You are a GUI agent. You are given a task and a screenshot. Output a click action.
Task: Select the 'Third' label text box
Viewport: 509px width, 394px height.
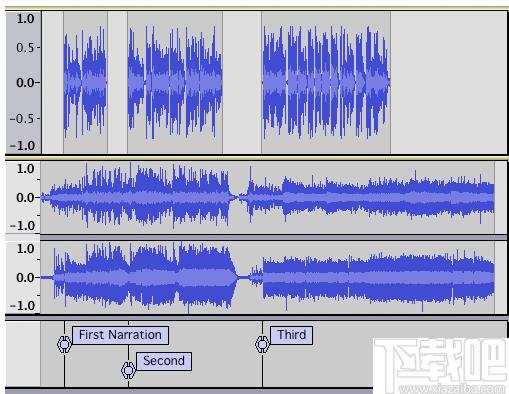tap(291, 335)
